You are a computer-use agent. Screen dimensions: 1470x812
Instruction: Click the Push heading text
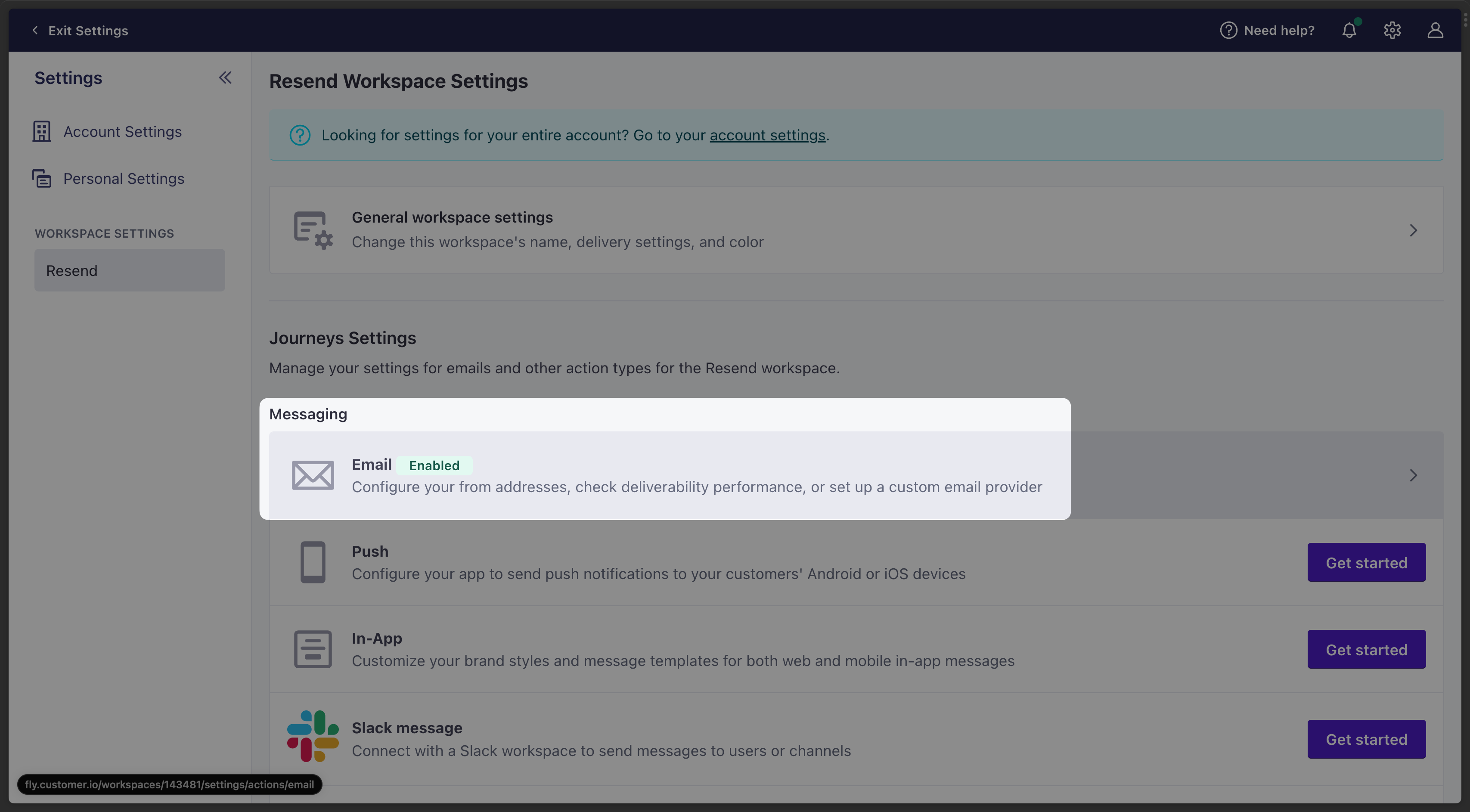(370, 551)
